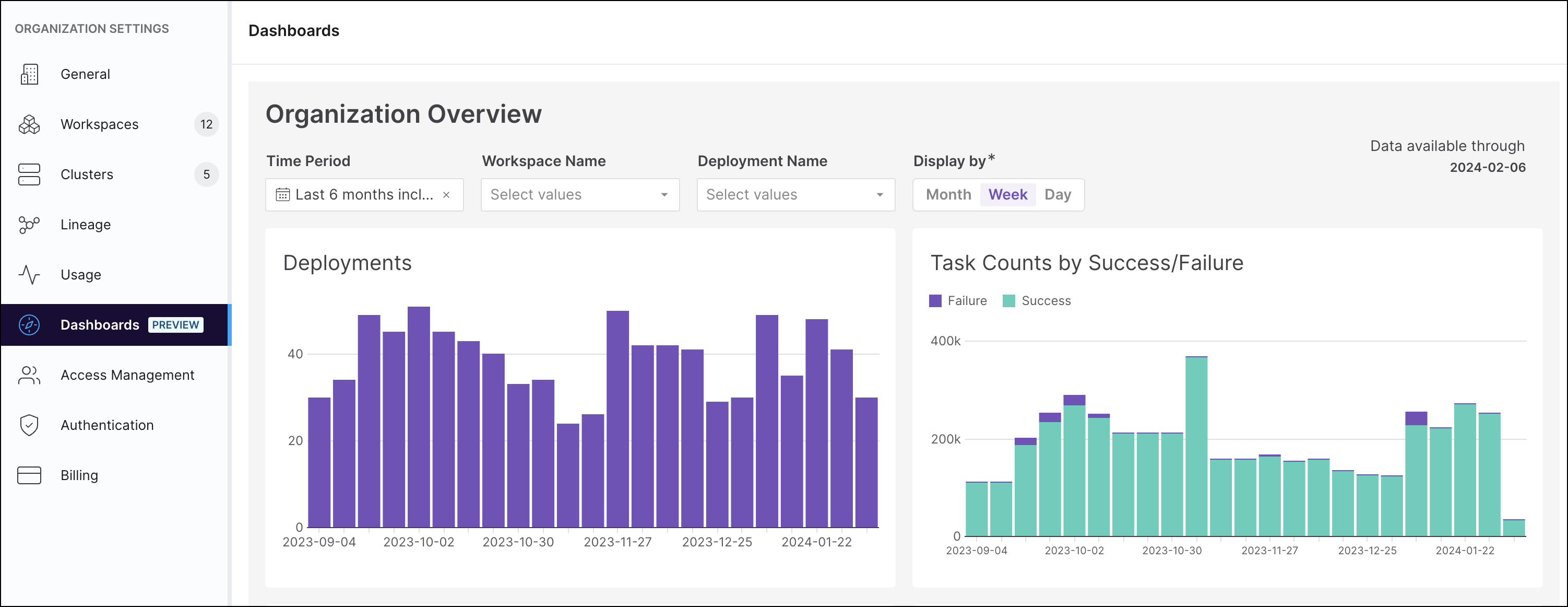Switch Display by to Day
This screenshot has width=1568, height=607.
click(1058, 194)
